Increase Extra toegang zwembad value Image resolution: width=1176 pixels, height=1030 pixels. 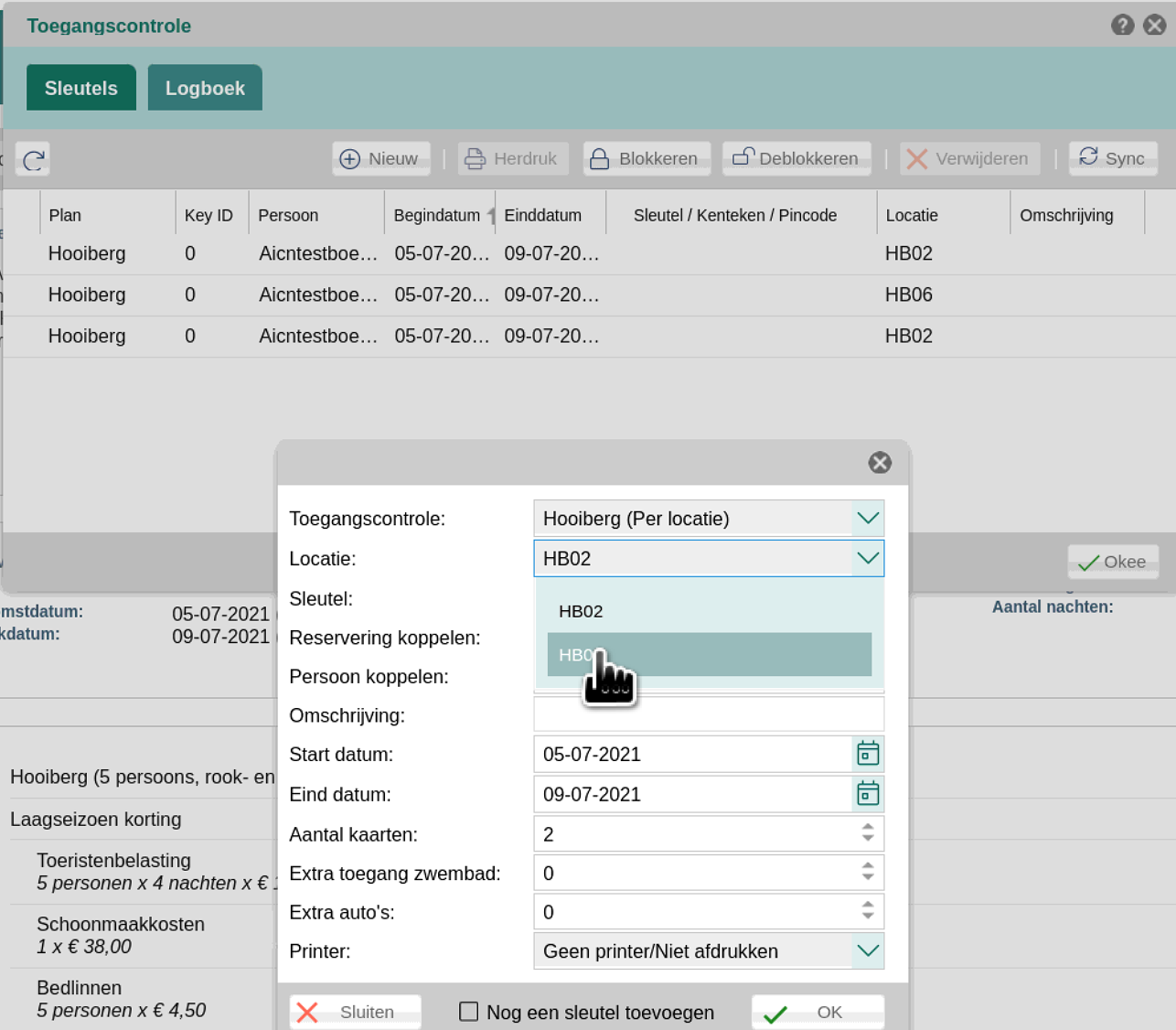point(868,865)
